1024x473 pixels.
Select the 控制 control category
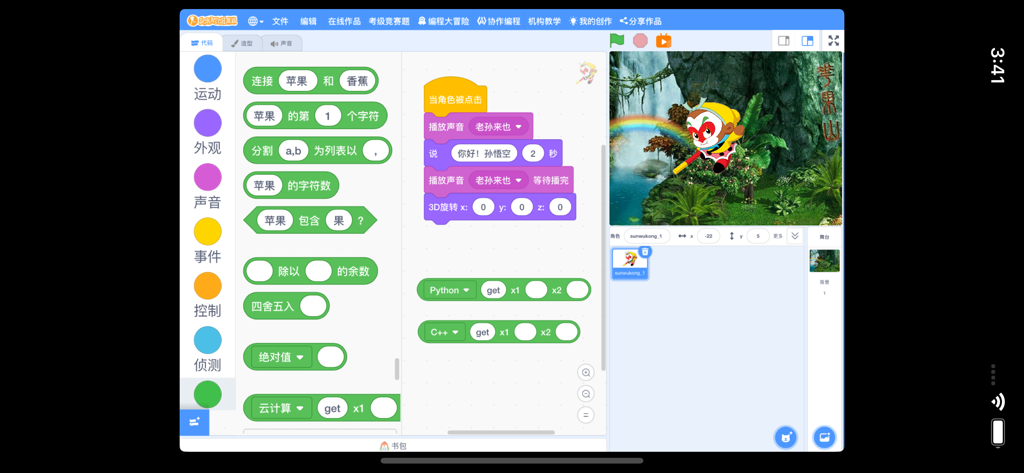point(208,295)
